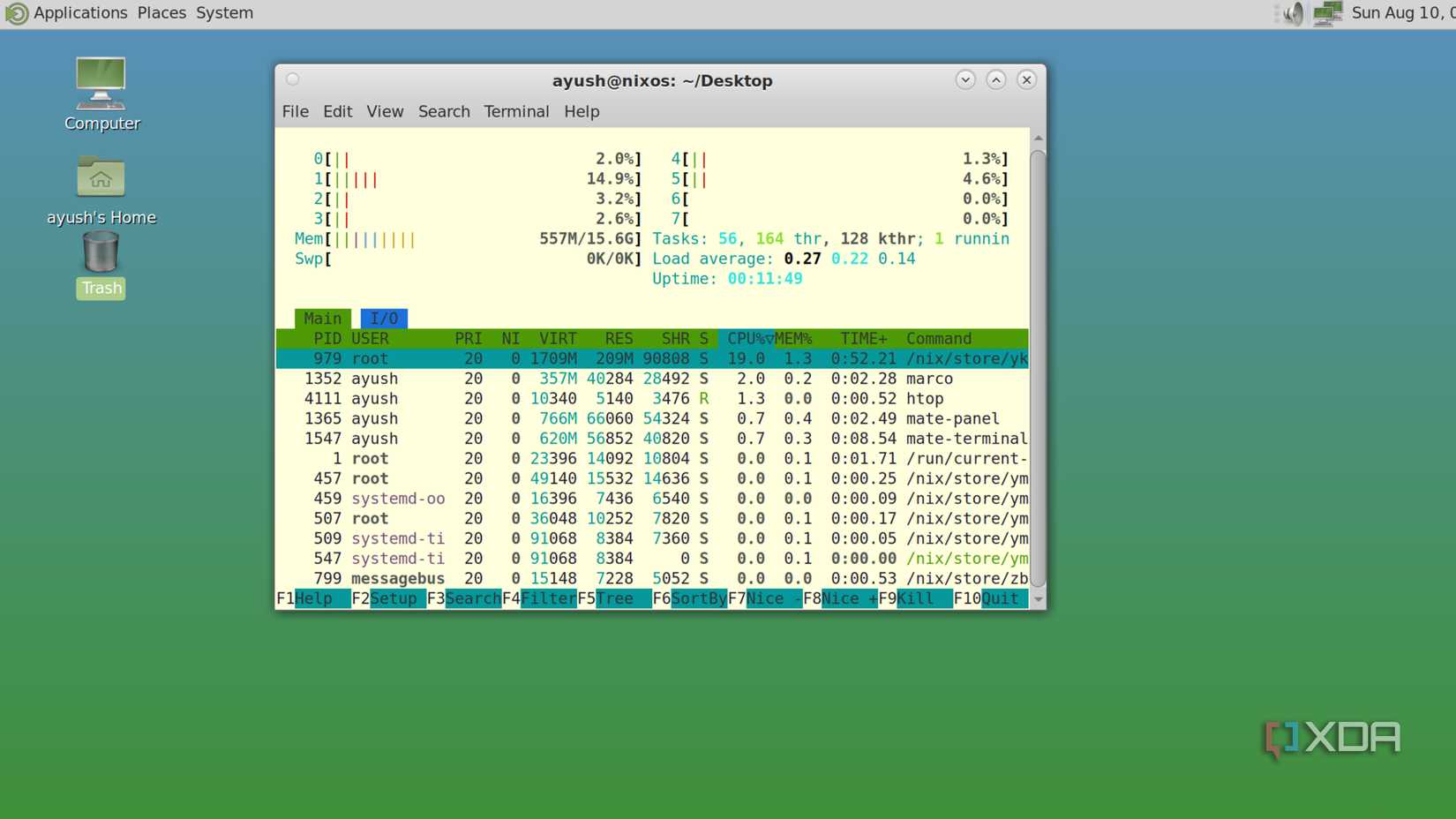
Task: Click the window shade up-arrow button
Action: (x=996, y=79)
